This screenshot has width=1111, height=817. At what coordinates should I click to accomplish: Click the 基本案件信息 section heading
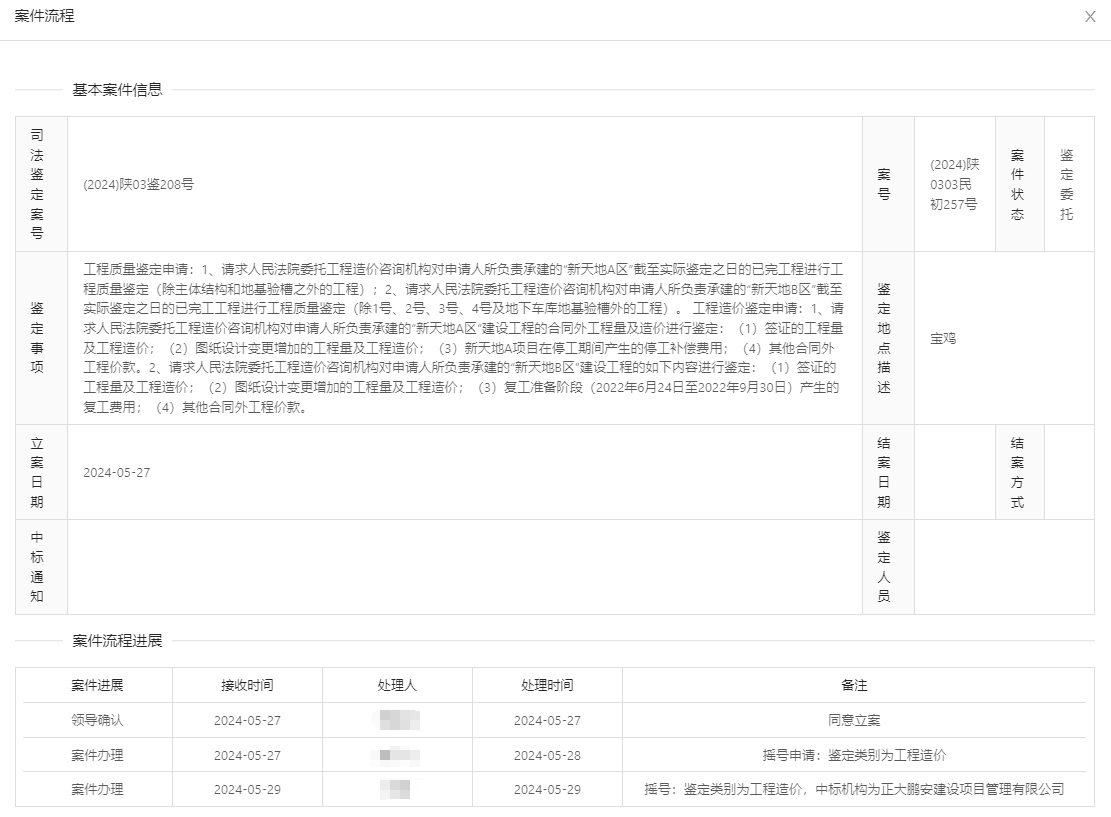(x=117, y=90)
